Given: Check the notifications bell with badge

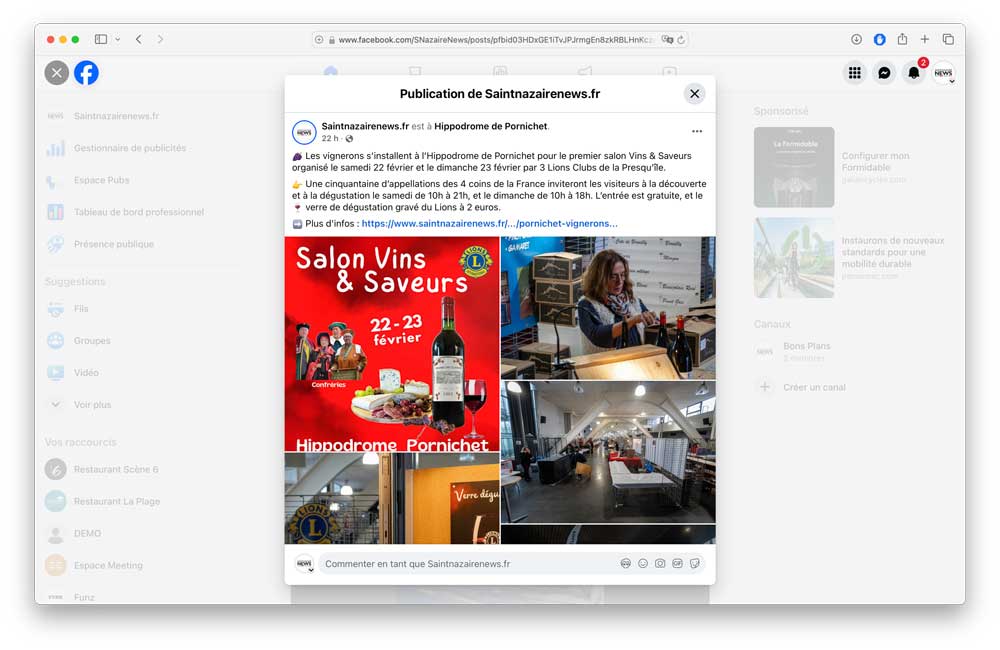Looking at the screenshot, I should pos(913,73).
